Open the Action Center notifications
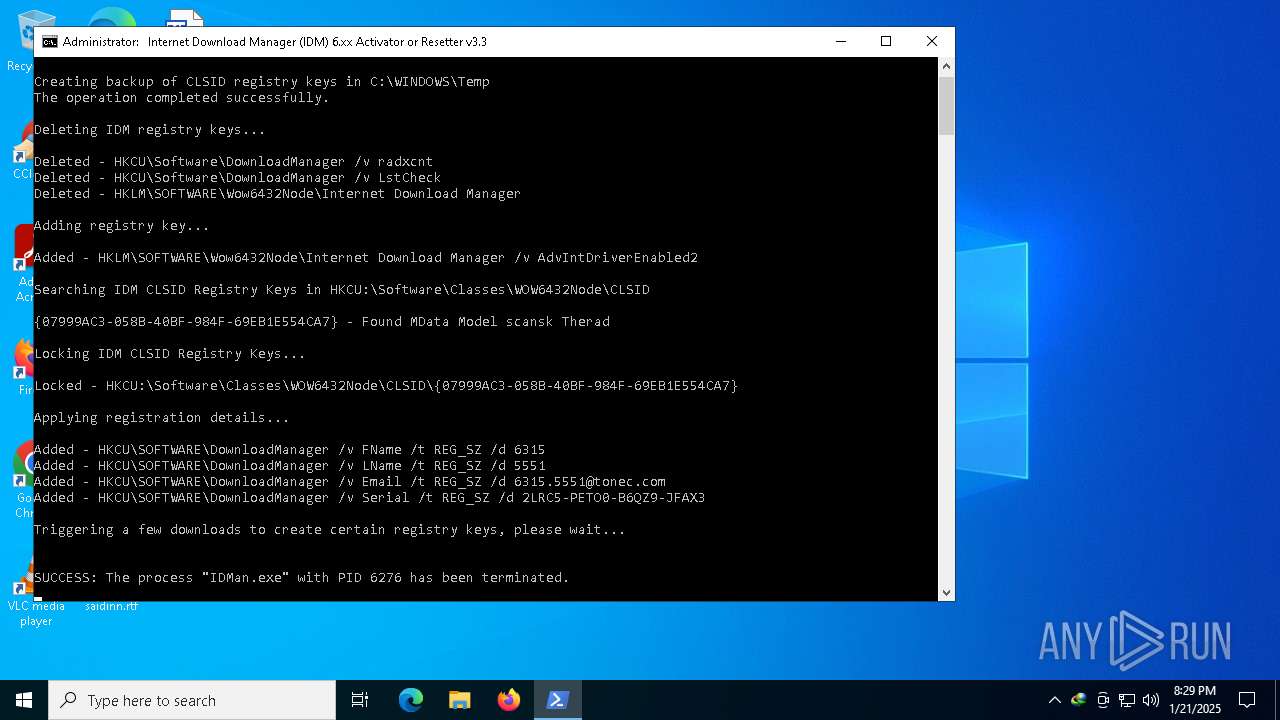Screen dimensions: 1280x720 (x=1247, y=700)
